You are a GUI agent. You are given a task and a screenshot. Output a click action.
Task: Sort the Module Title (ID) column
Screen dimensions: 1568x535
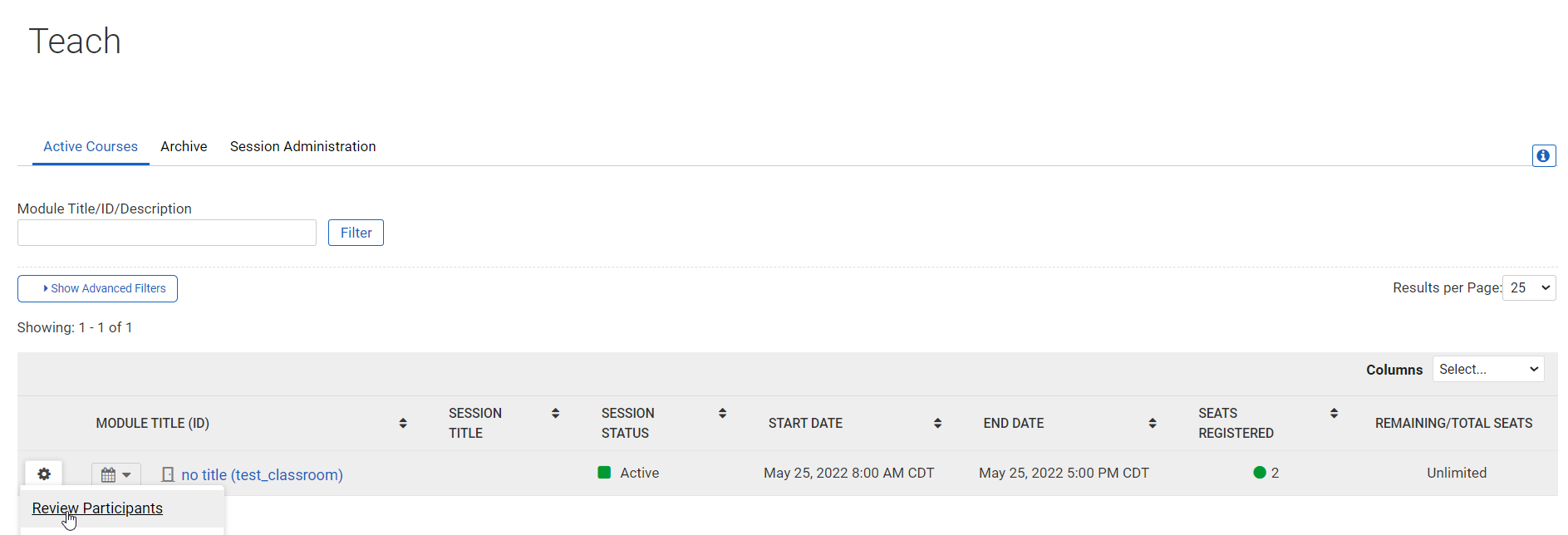point(403,423)
